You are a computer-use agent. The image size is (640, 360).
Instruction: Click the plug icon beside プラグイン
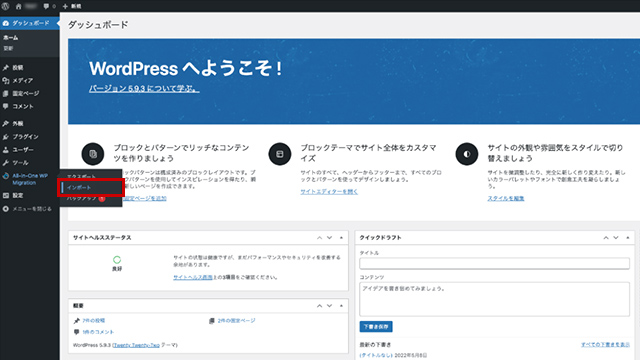click(5, 136)
